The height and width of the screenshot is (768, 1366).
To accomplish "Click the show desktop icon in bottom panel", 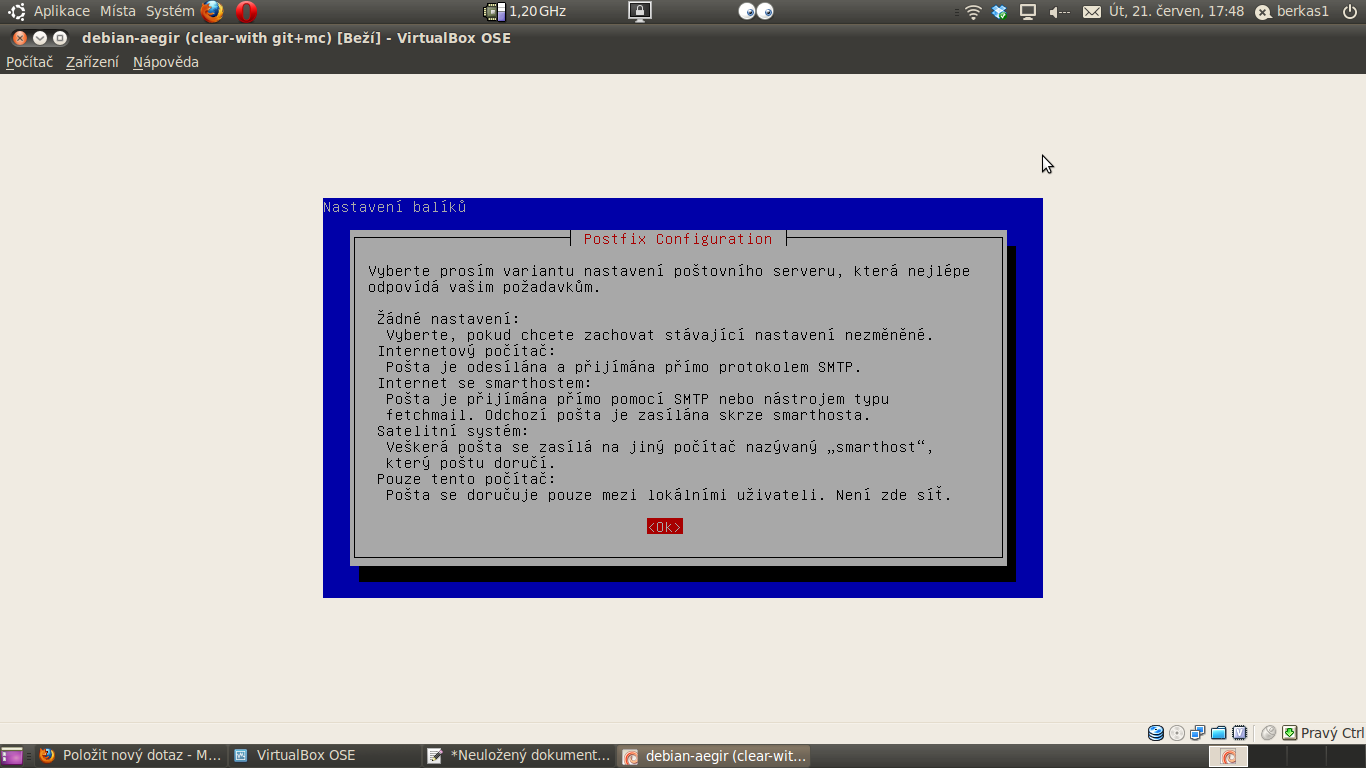I will pos(12,756).
